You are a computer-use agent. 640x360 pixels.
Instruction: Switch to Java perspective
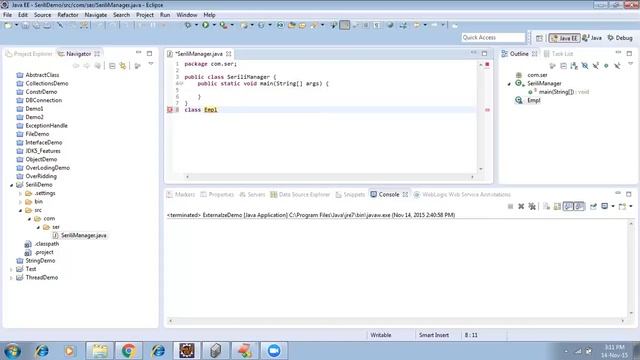pos(592,38)
